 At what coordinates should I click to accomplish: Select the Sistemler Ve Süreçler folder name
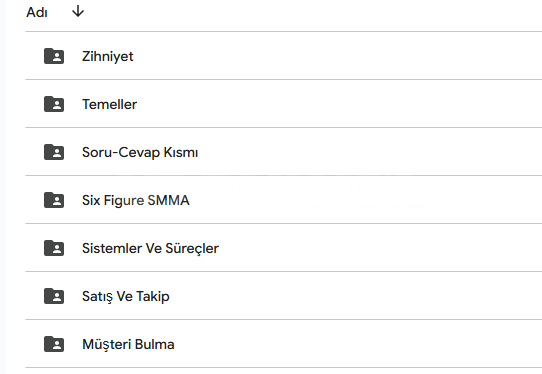tap(150, 249)
